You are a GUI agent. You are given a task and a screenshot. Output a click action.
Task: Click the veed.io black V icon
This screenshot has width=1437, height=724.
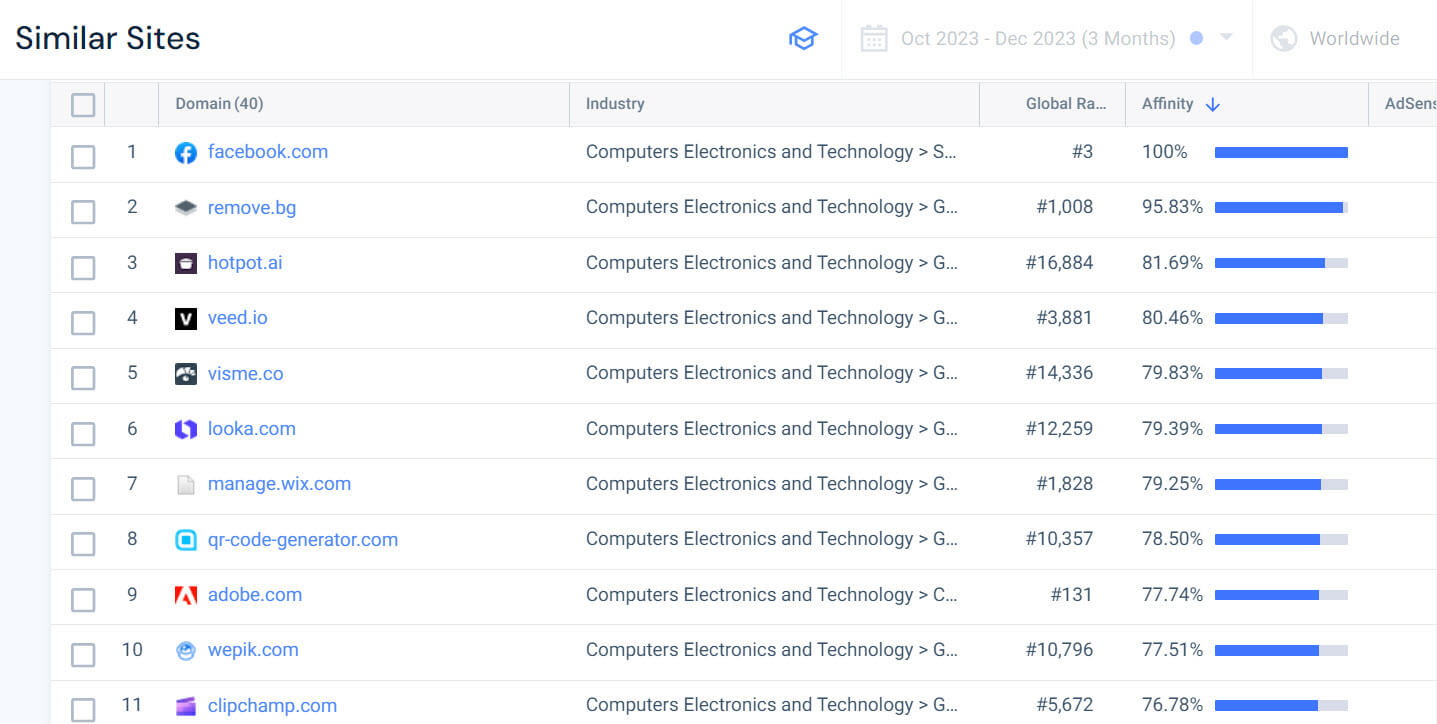(186, 317)
